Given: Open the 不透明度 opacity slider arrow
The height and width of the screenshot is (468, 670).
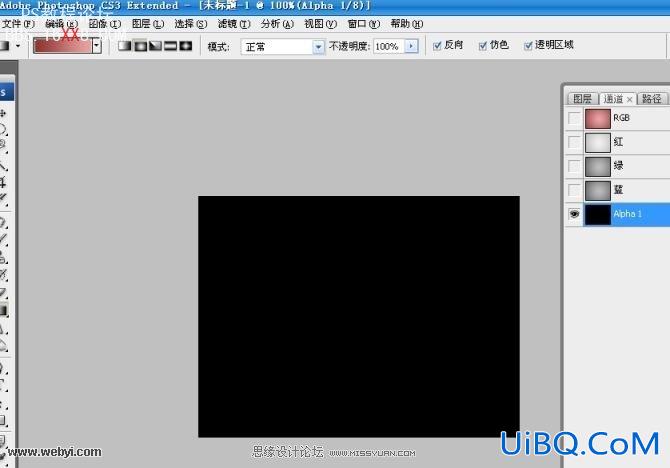Looking at the screenshot, I should (411, 46).
